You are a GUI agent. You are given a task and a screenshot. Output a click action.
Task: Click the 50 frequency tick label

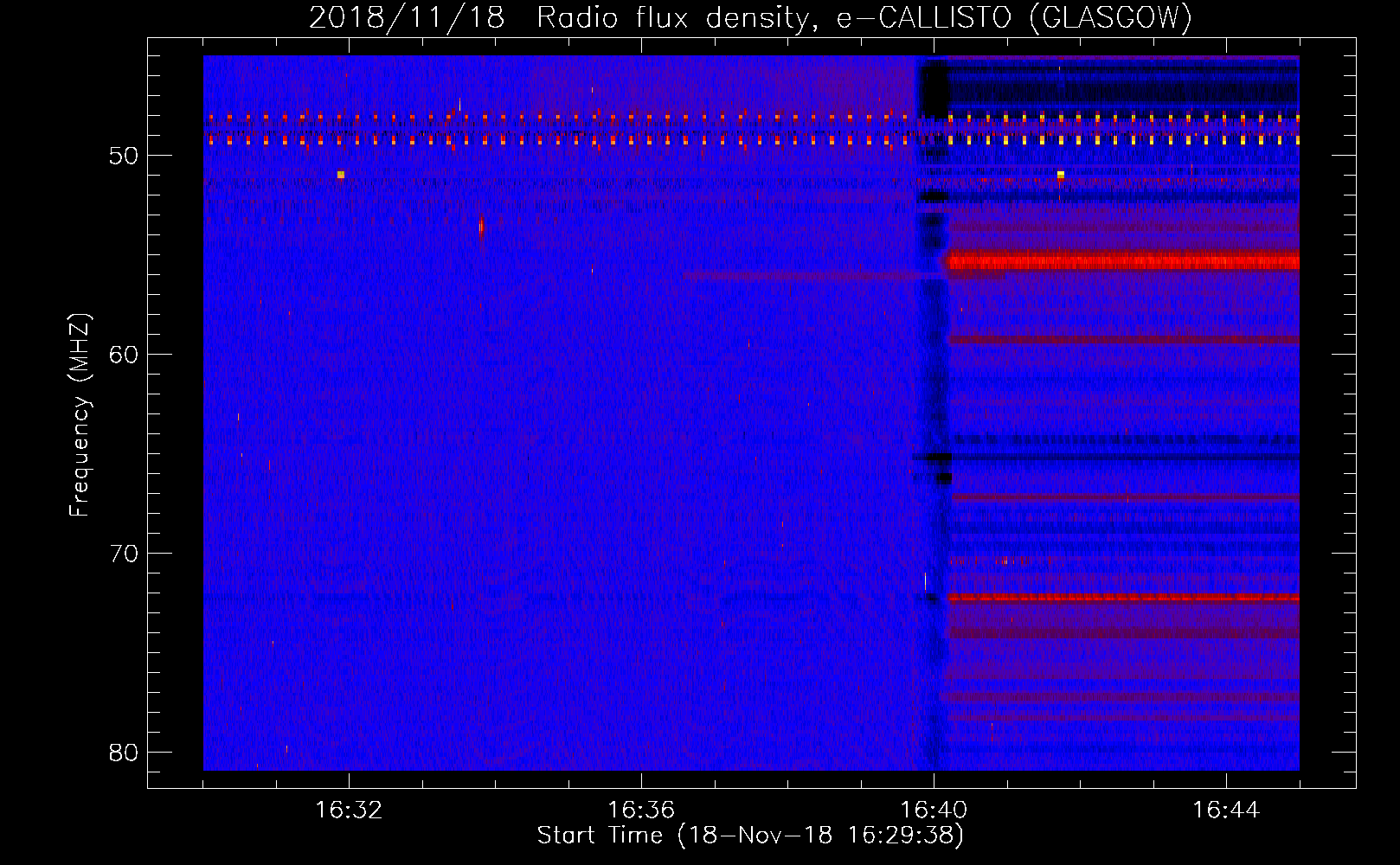(125, 156)
